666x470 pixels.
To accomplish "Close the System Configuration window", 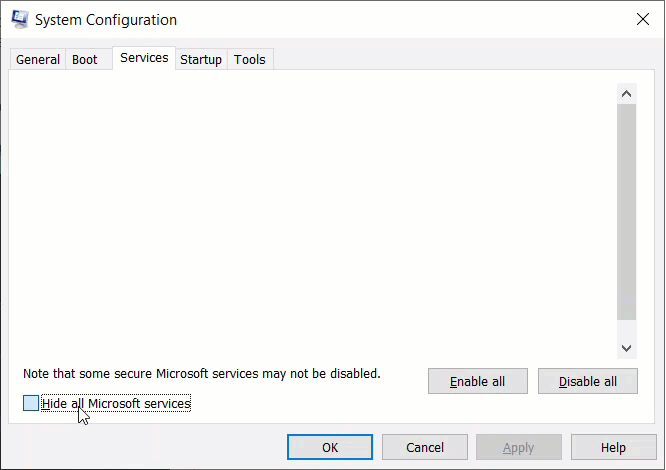I will click(643, 19).
